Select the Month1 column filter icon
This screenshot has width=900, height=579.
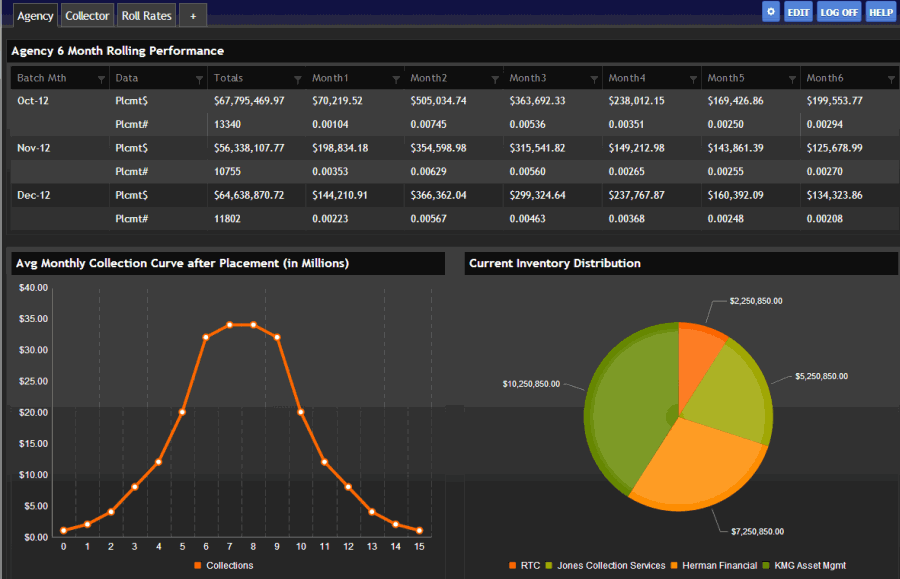(x=398, y=77)
